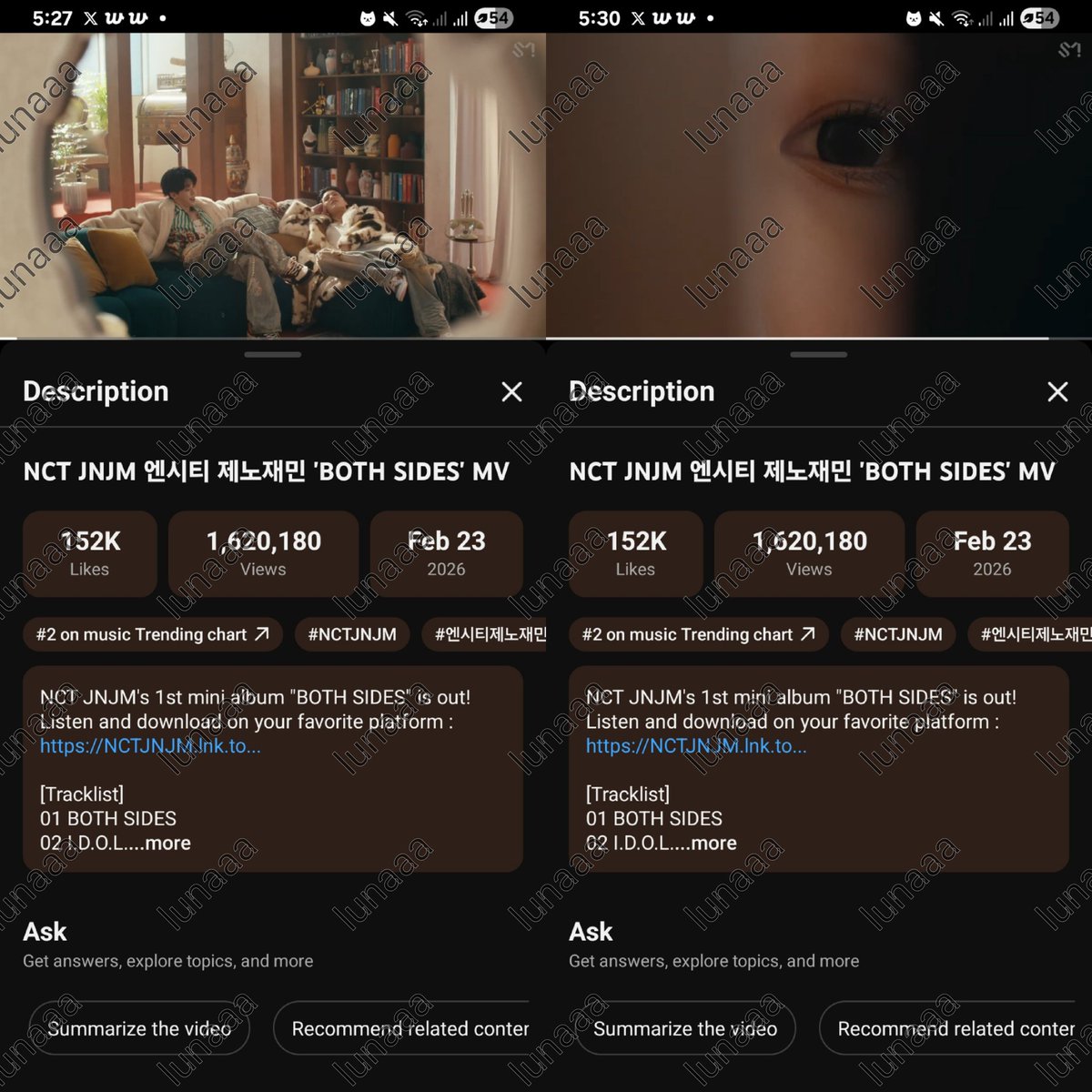This screenshot has width=1092, height=1092.
Task: Seek on the video progress bar in the 5:27 screenshot
Action: click(273, 339)
